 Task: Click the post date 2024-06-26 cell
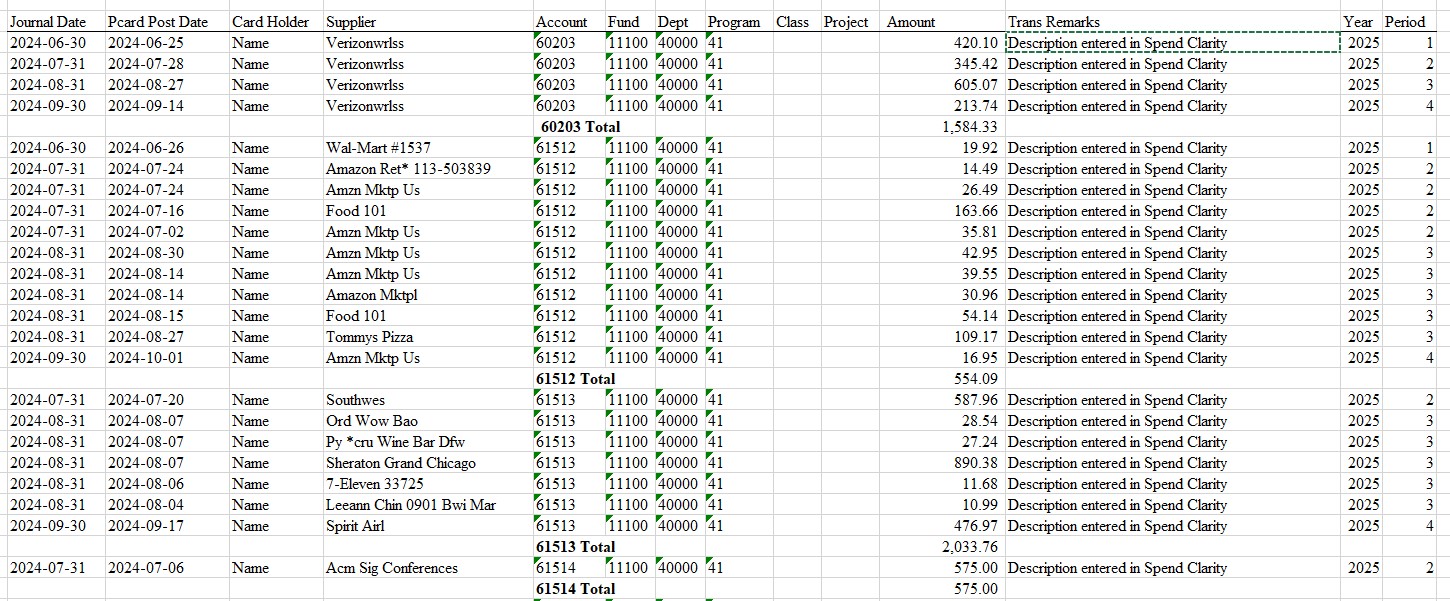(x=167, y=148)
